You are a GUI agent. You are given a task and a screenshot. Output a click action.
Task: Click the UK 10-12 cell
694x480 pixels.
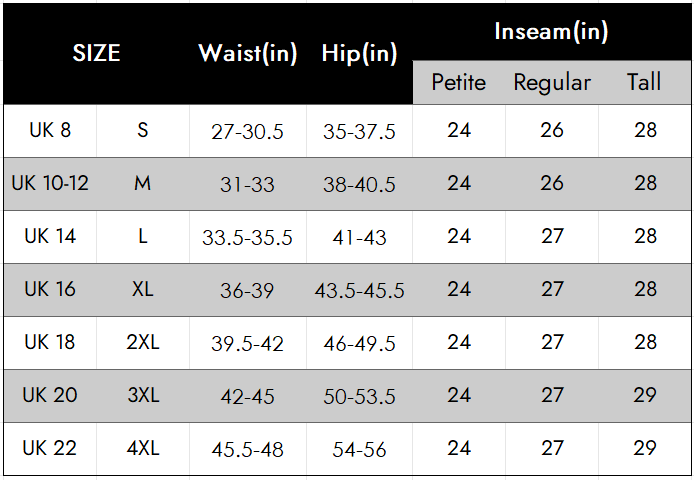click(x=50, y=183)
